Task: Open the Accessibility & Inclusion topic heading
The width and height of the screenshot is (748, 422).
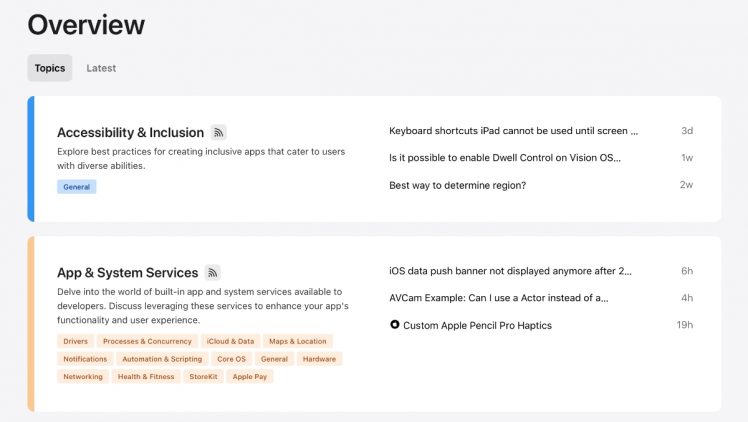Action: 130,132
